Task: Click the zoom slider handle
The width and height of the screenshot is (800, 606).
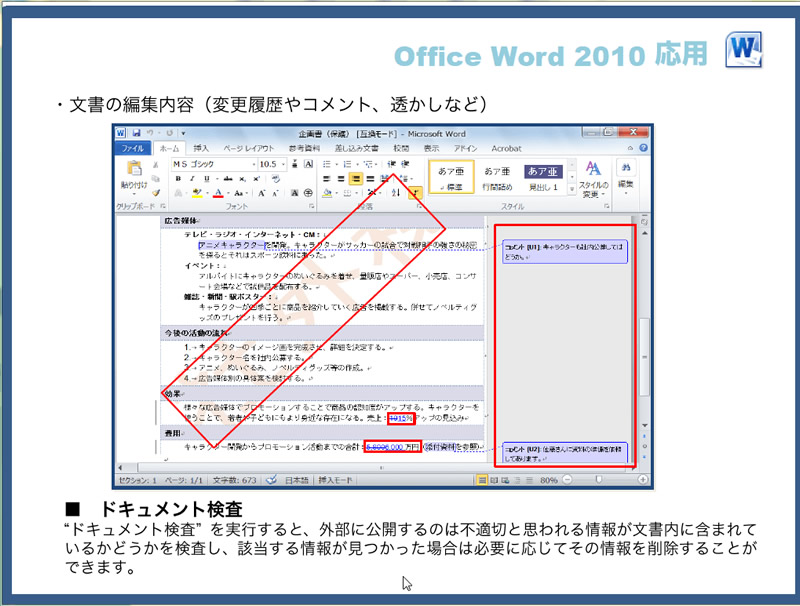Action: click(x=599, y=479)
